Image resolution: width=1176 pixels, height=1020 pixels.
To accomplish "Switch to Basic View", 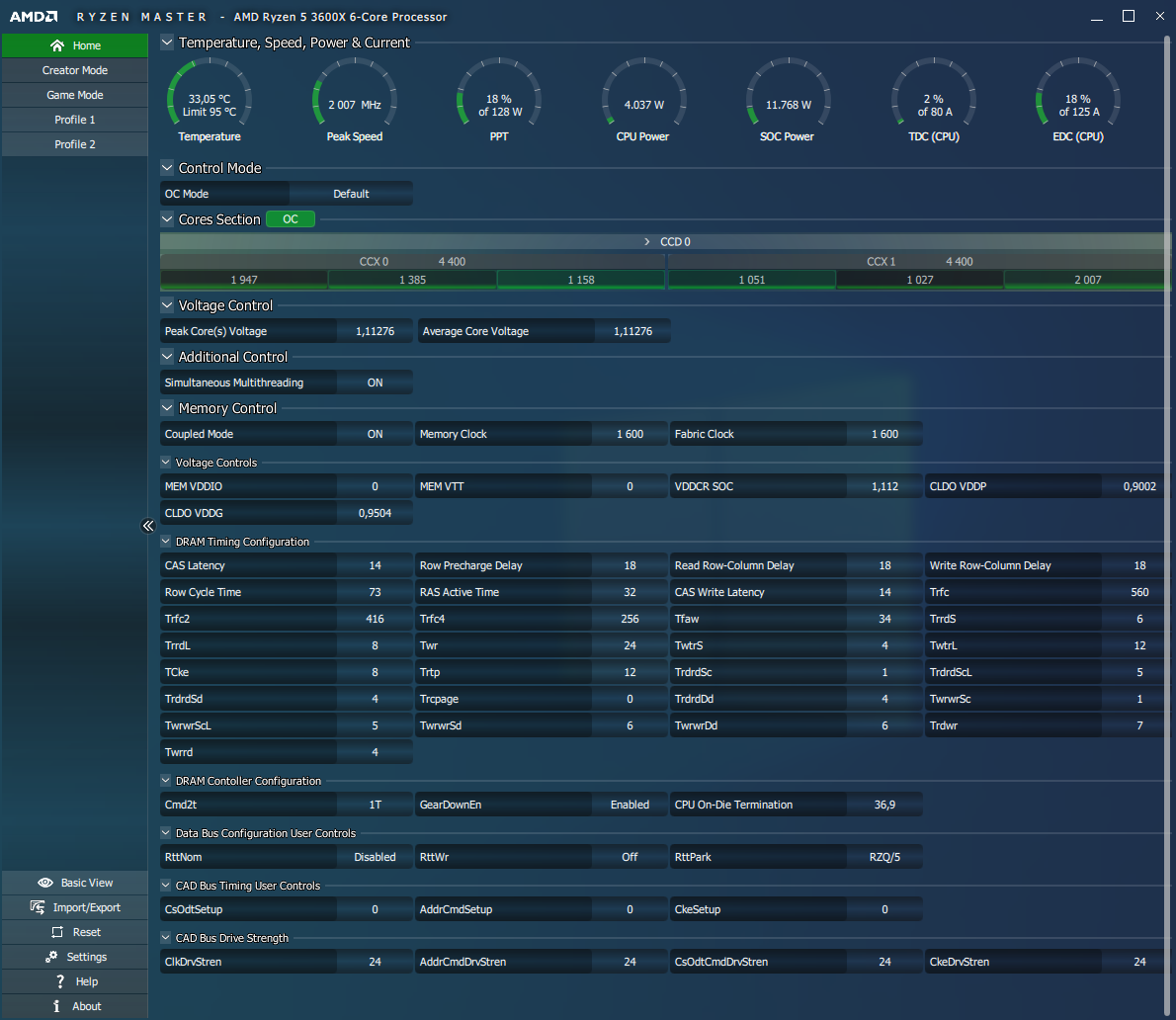I will pos(75,883).
